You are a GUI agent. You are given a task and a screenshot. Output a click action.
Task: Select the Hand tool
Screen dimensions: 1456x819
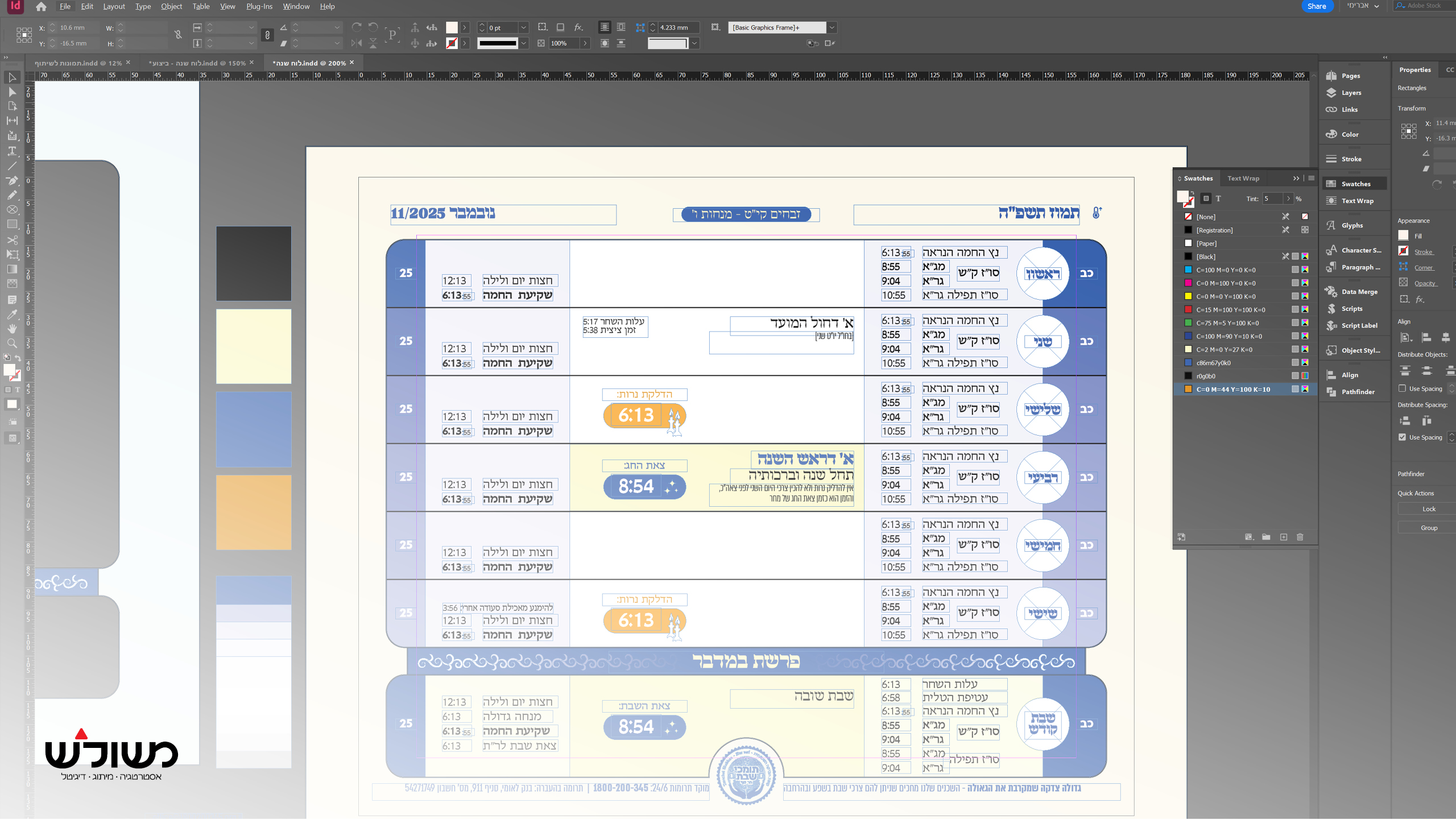point(12,329)
